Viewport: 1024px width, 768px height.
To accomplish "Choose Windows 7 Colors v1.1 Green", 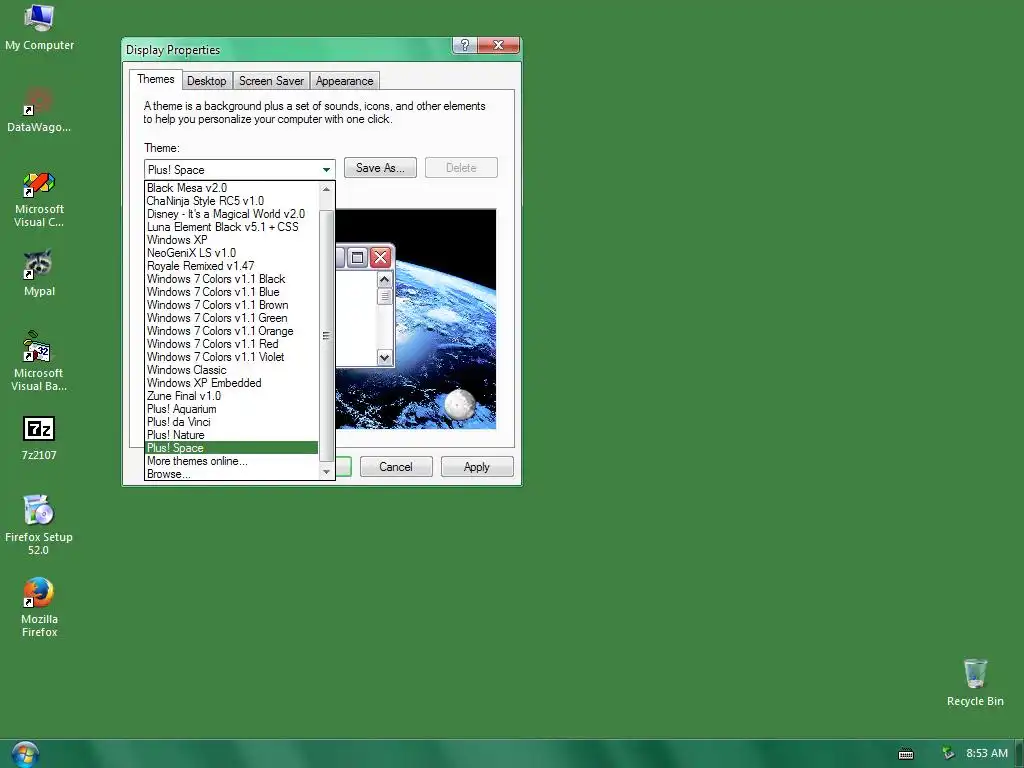I will coord(231,319).
